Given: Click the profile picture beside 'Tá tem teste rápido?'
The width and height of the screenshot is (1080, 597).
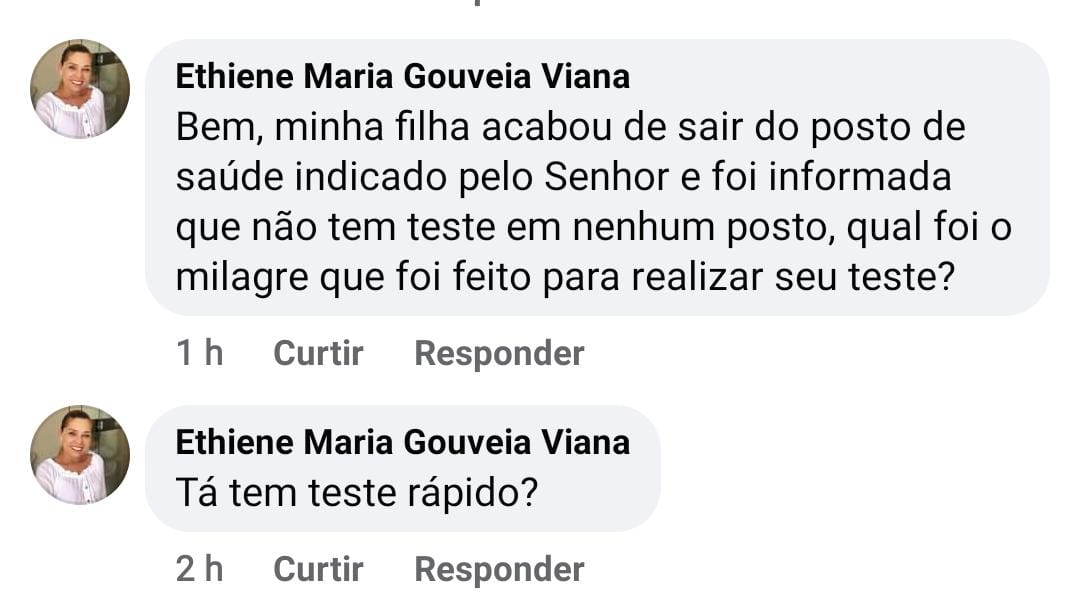Looking at the screenshot, I should [x=80, y=454].
